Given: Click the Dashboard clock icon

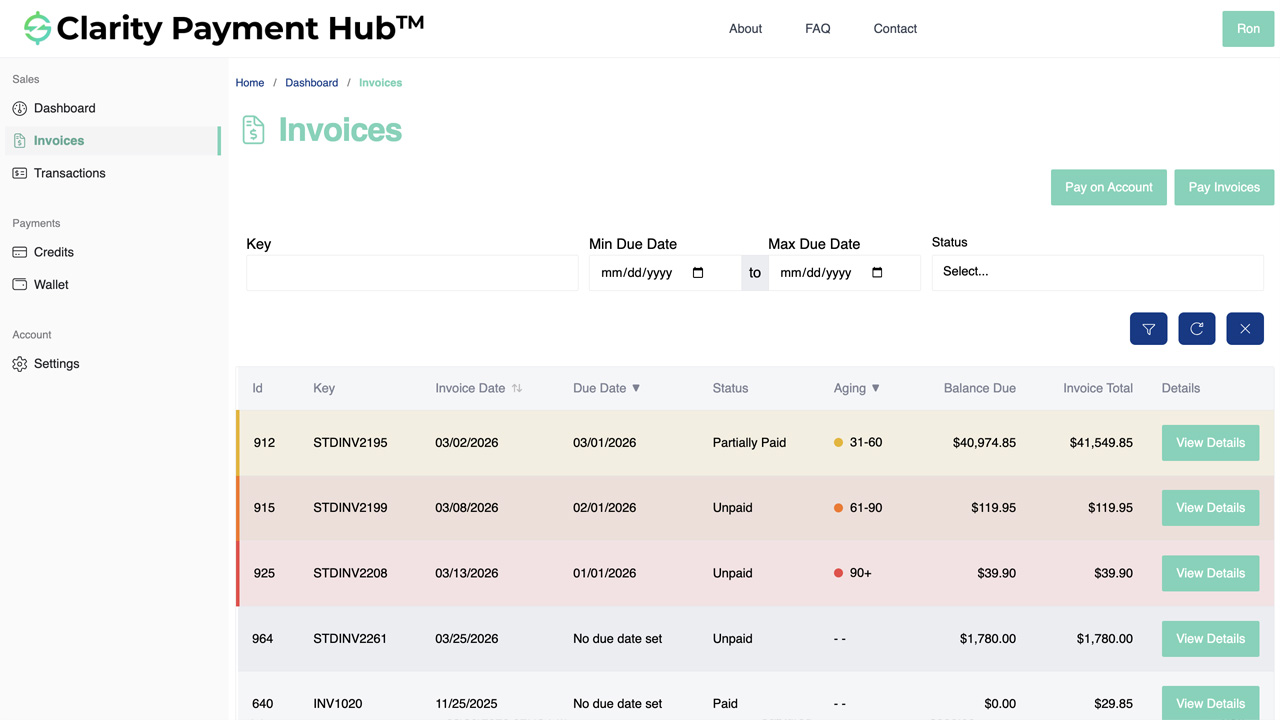Looking at the screenshot, I should [x=19, y=108].
